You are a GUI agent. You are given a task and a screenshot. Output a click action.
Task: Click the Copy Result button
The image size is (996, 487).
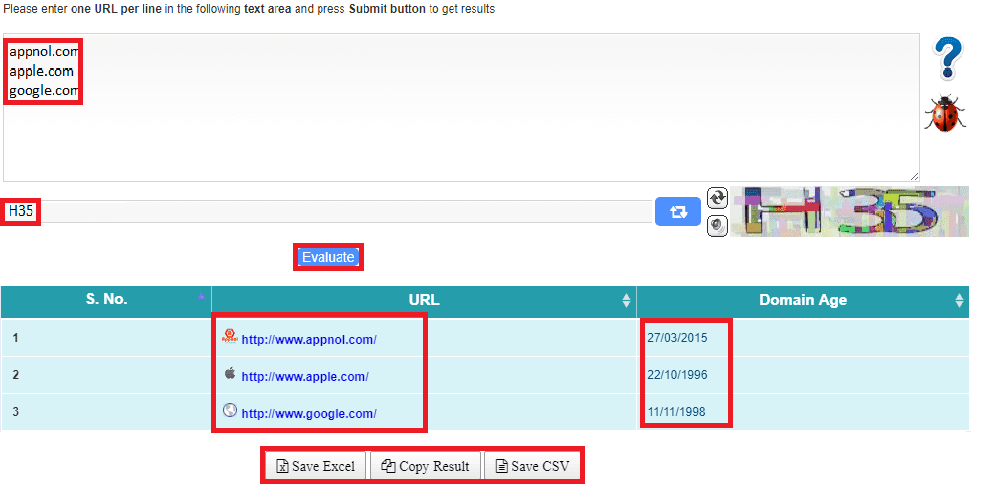(426, 466)
